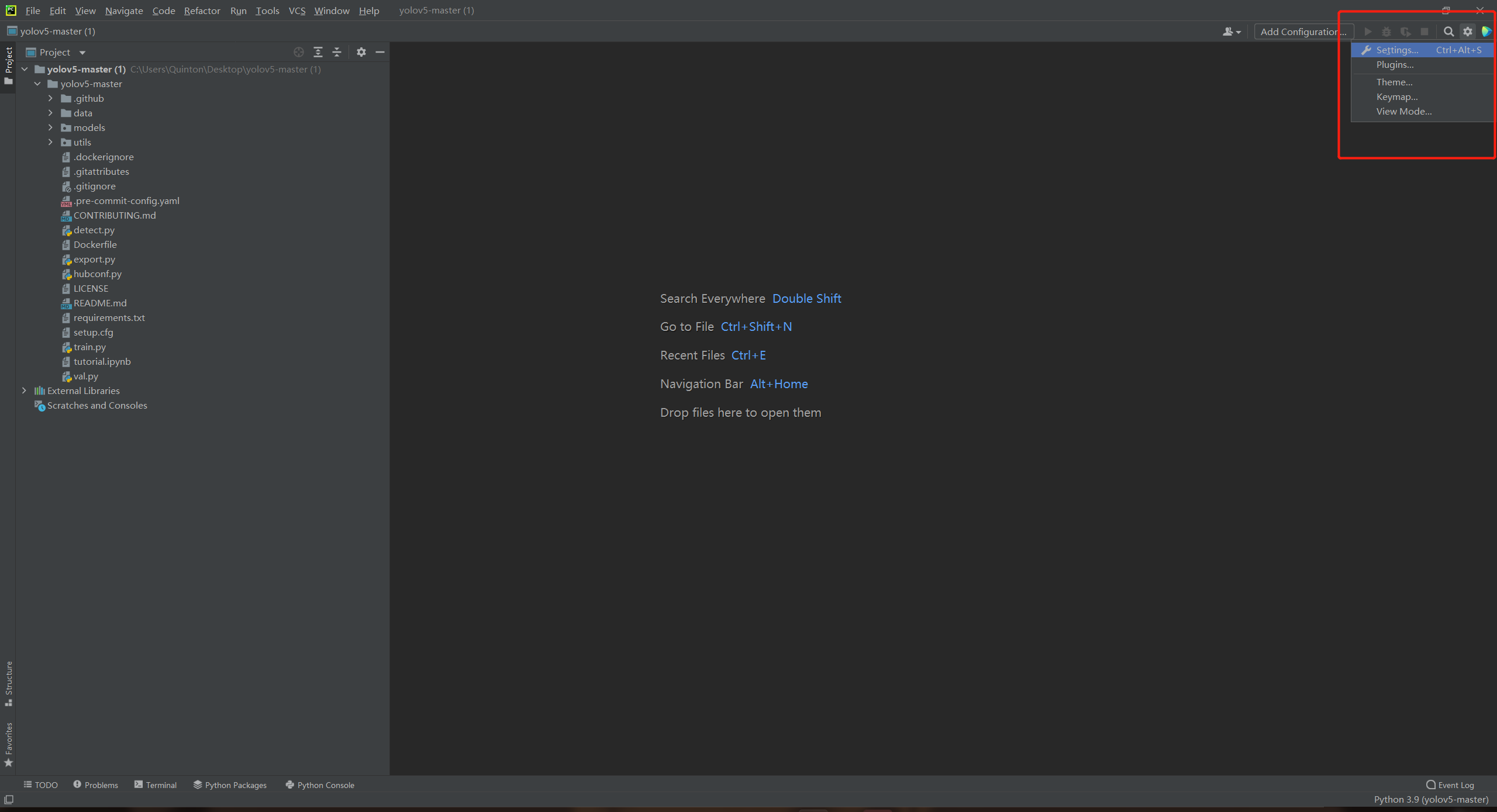Click the JetBrains Toolbox icon at top right

[1486, 32]
